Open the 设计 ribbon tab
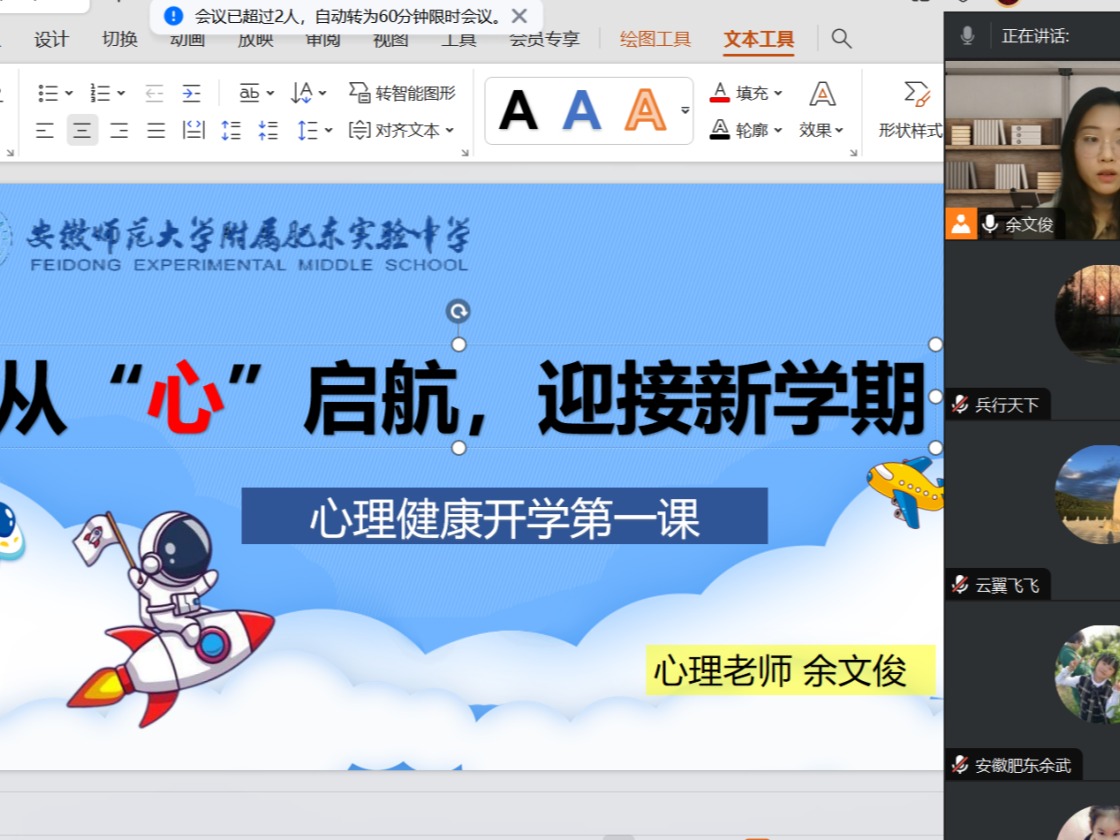This screenshot has width=1120, height=840. coord(51,39)
